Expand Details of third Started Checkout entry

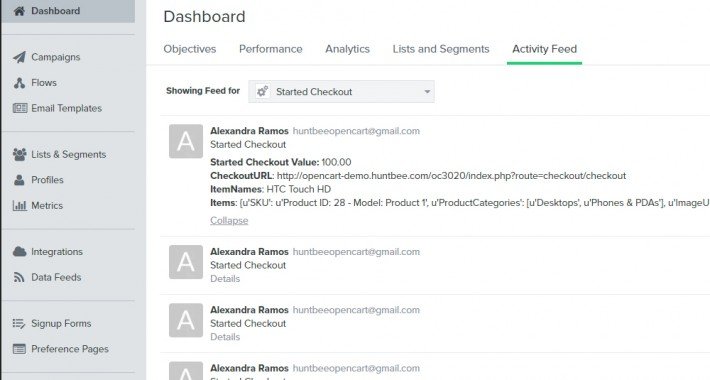pyautogui.click(x=225, y=337)
